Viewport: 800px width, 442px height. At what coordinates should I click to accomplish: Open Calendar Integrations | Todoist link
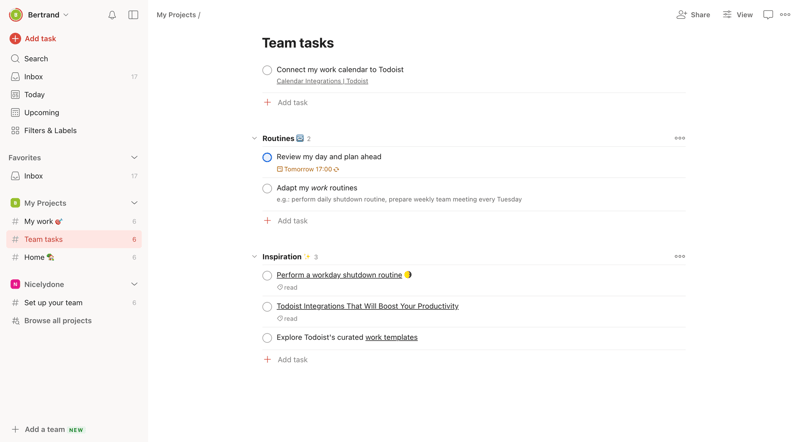322,81
